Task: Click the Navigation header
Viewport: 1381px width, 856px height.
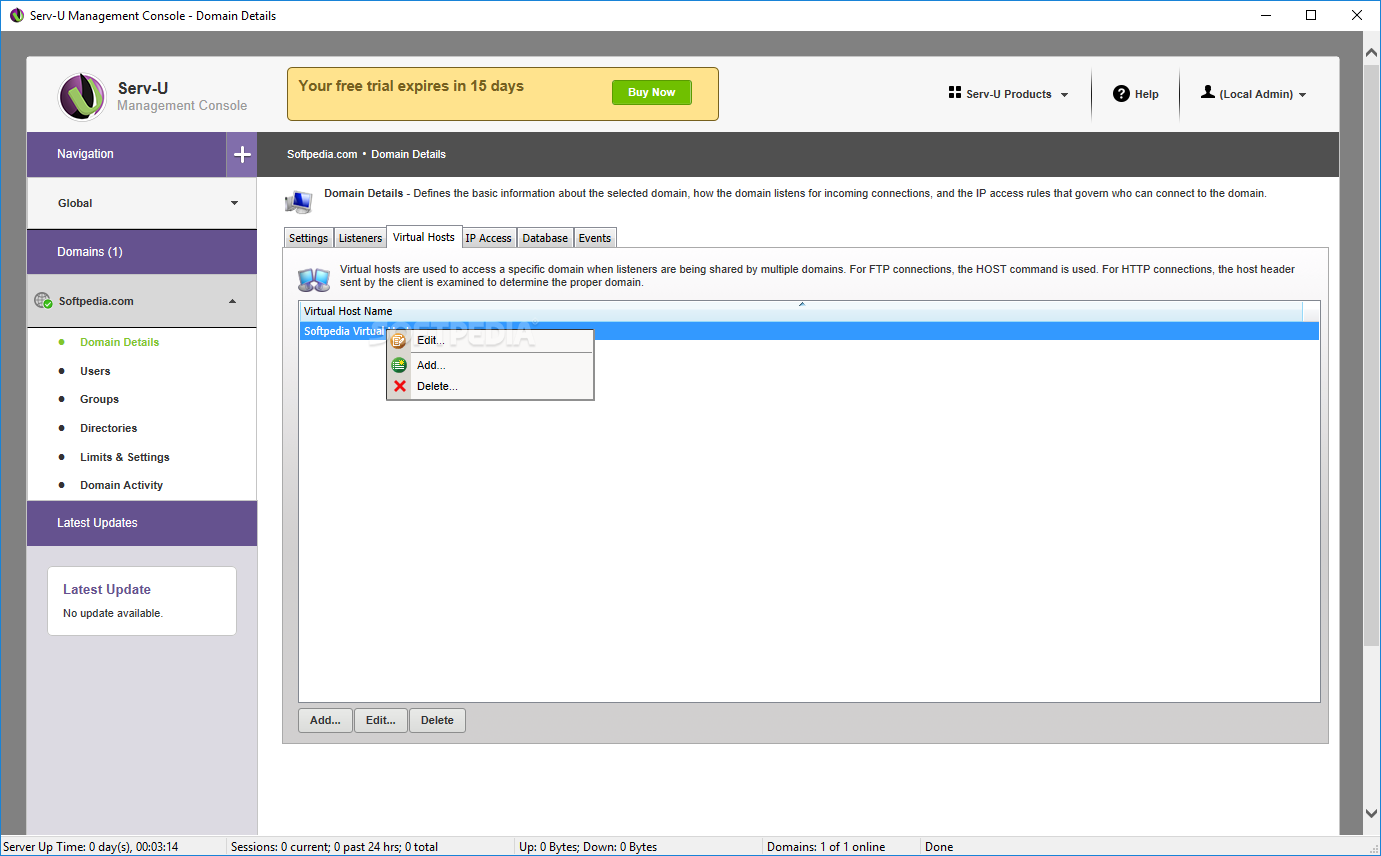Action: click(127, 155)
